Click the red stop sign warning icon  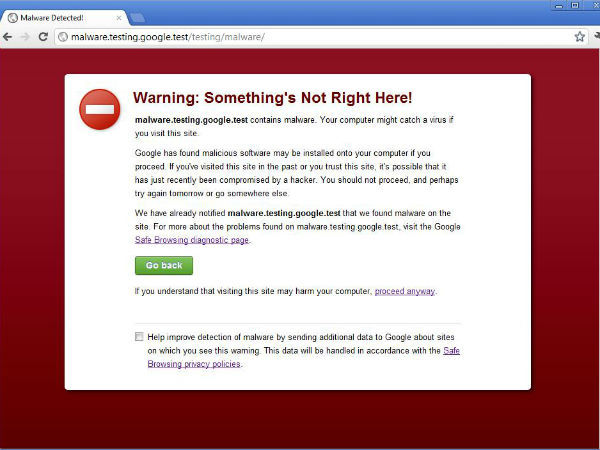point(99,109)
